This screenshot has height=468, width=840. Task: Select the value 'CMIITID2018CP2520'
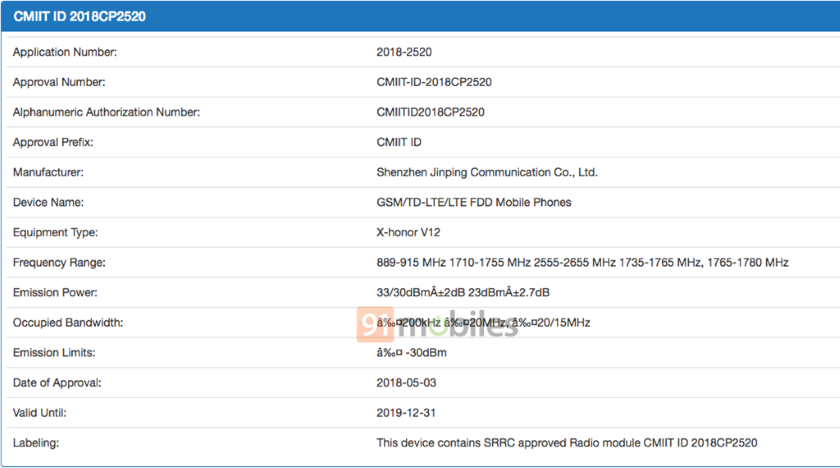(430, 112)
